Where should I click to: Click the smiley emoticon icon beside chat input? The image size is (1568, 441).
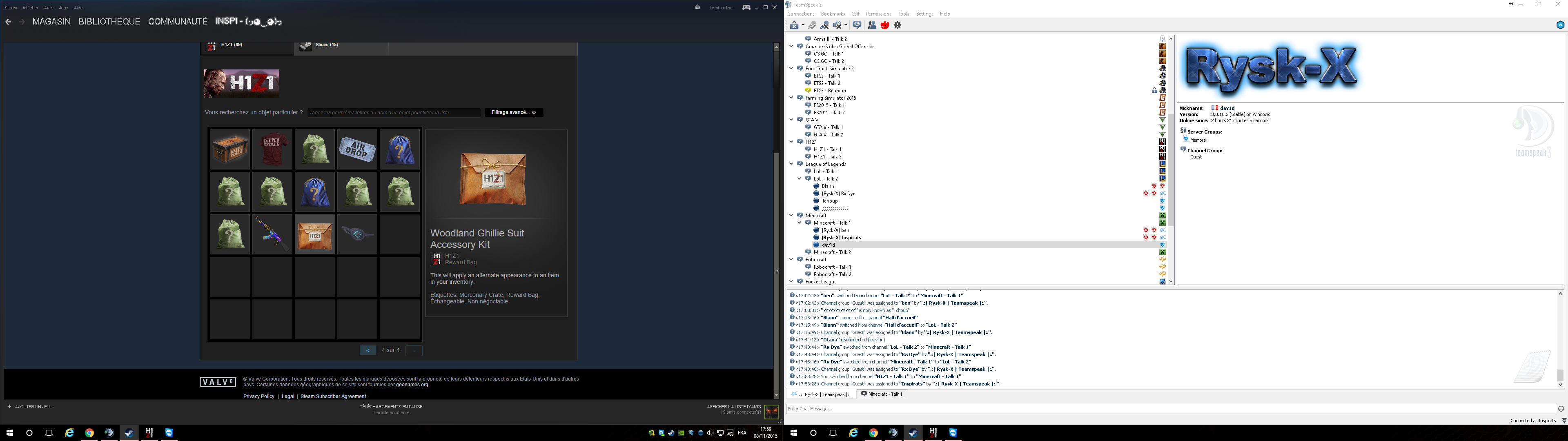click(x=1561, y=409)
